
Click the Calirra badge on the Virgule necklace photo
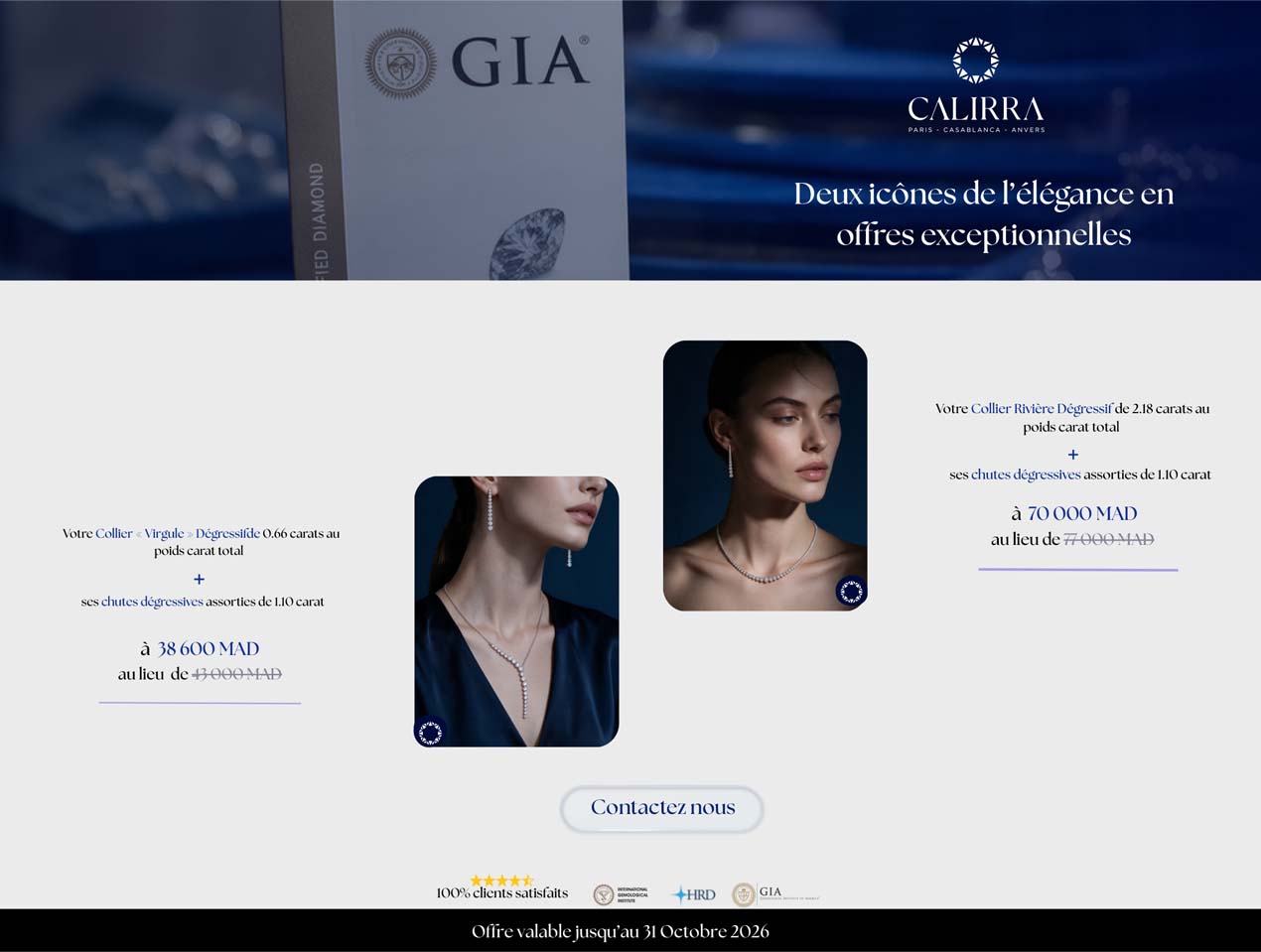tap(430, 733)
